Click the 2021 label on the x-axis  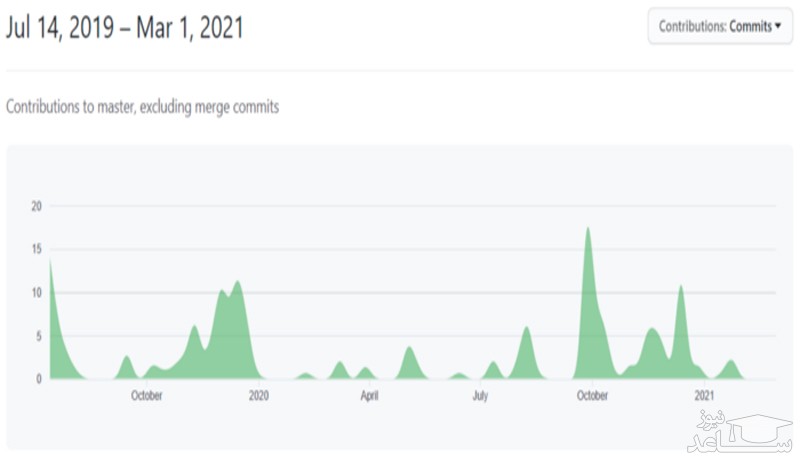click(704, 395)
